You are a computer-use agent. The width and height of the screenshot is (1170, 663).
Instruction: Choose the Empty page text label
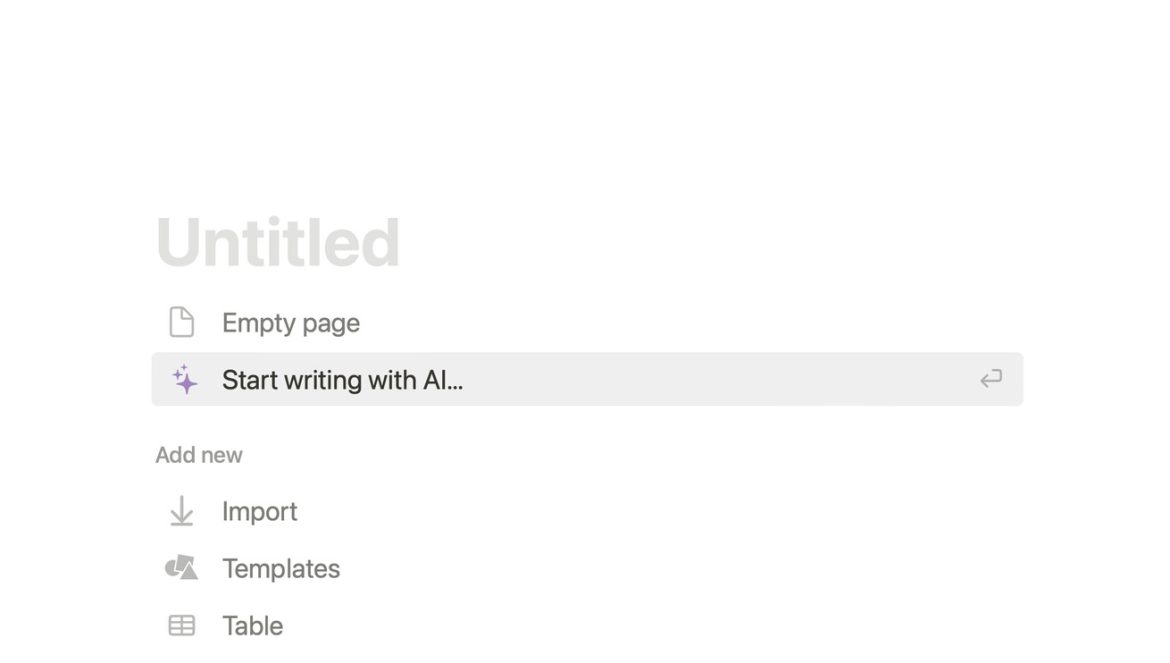(x=291, y=323)
